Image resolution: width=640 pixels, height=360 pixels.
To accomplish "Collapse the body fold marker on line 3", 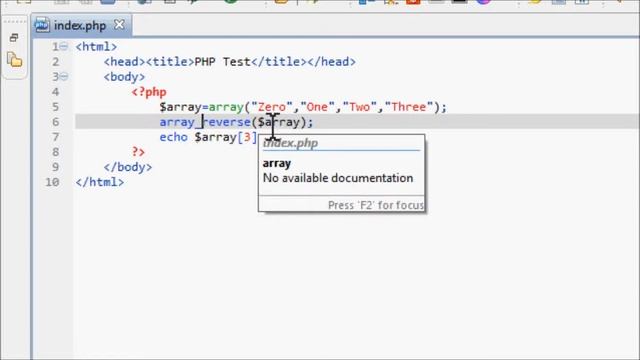I will [64, 76].
